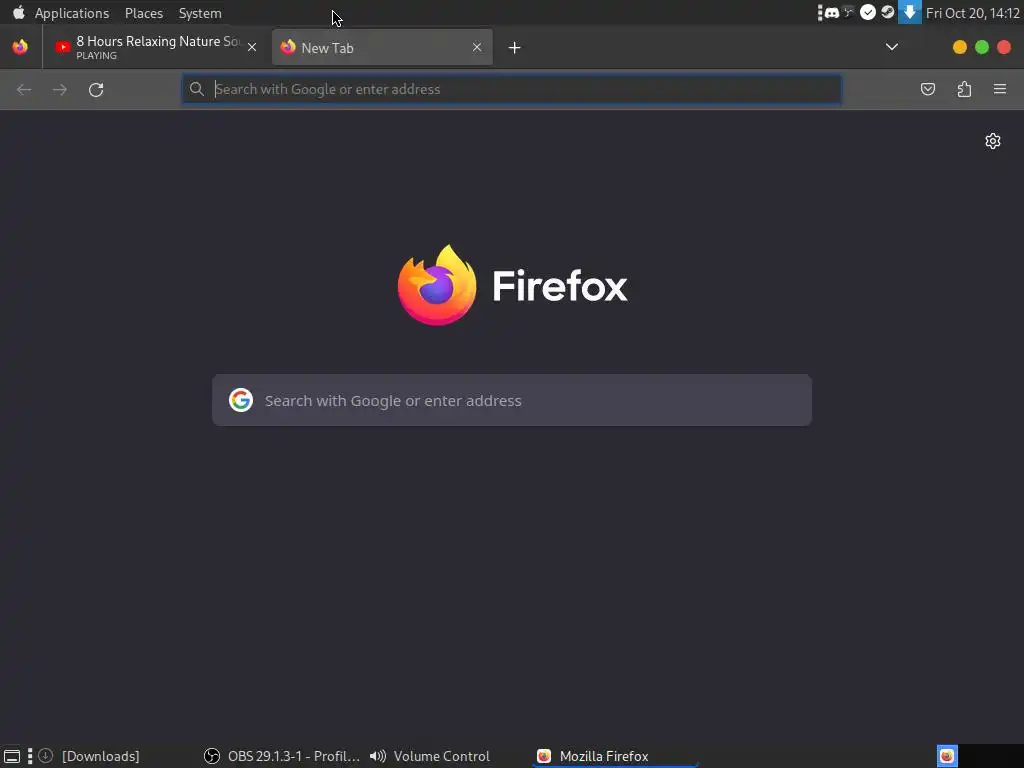Go back one page
1024x768 pixels.
(x=24, y=89)
